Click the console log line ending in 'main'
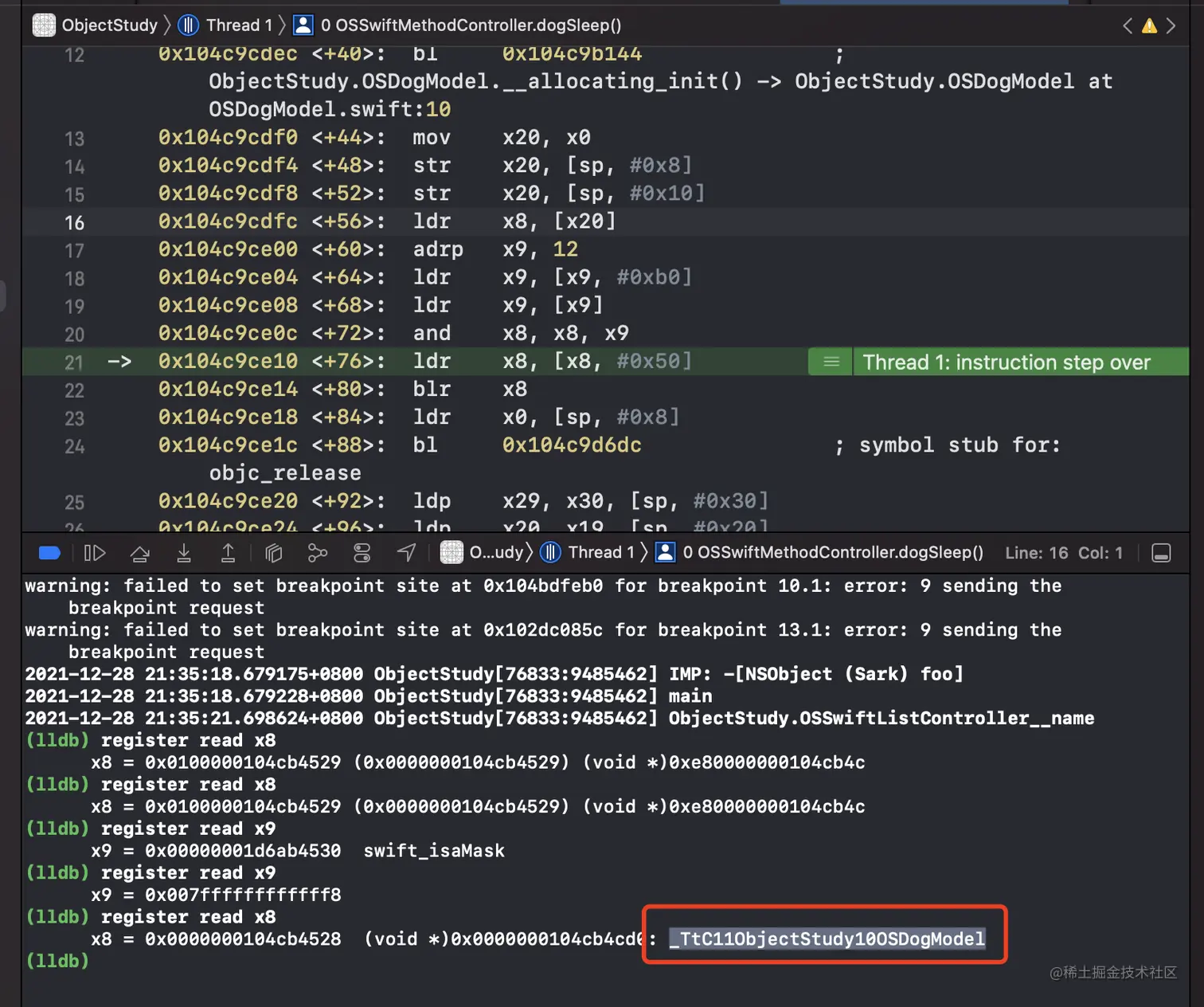 pyautogui.click(x=369, y=696)
